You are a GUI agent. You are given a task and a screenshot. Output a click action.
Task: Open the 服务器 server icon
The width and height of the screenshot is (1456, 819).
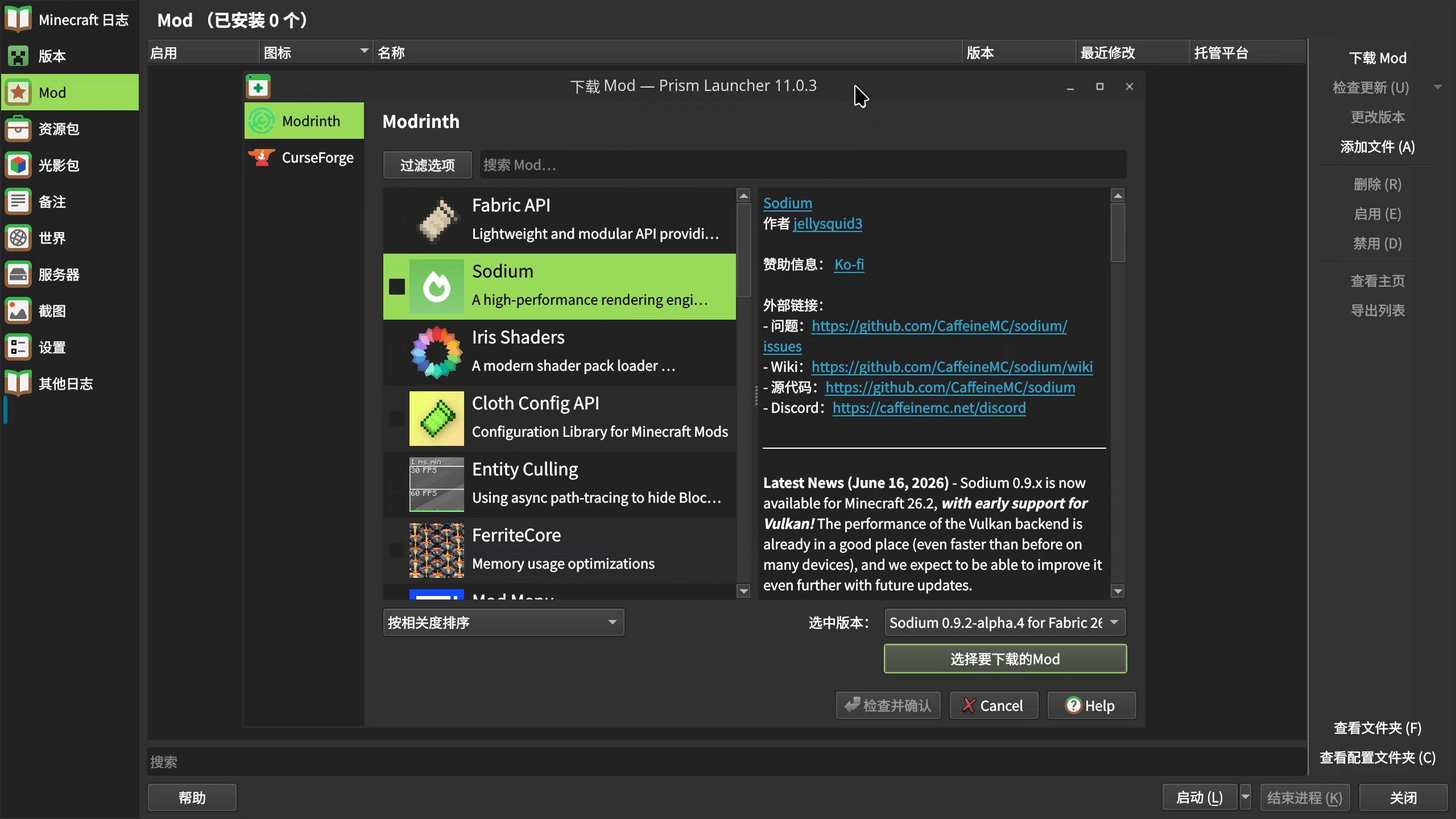coord(18,274)
